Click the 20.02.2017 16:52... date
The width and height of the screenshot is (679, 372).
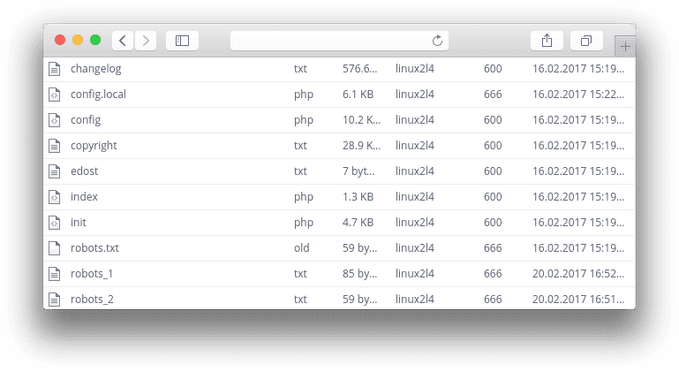(578, 273)
